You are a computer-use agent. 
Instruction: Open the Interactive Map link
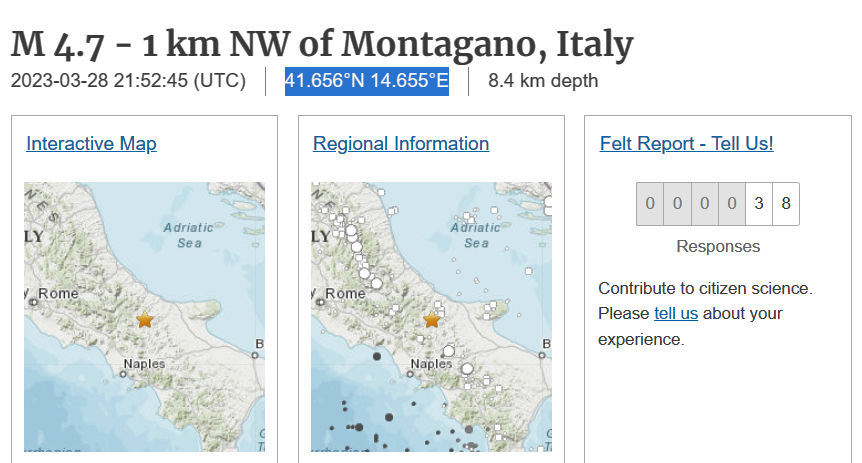[91, 144]
